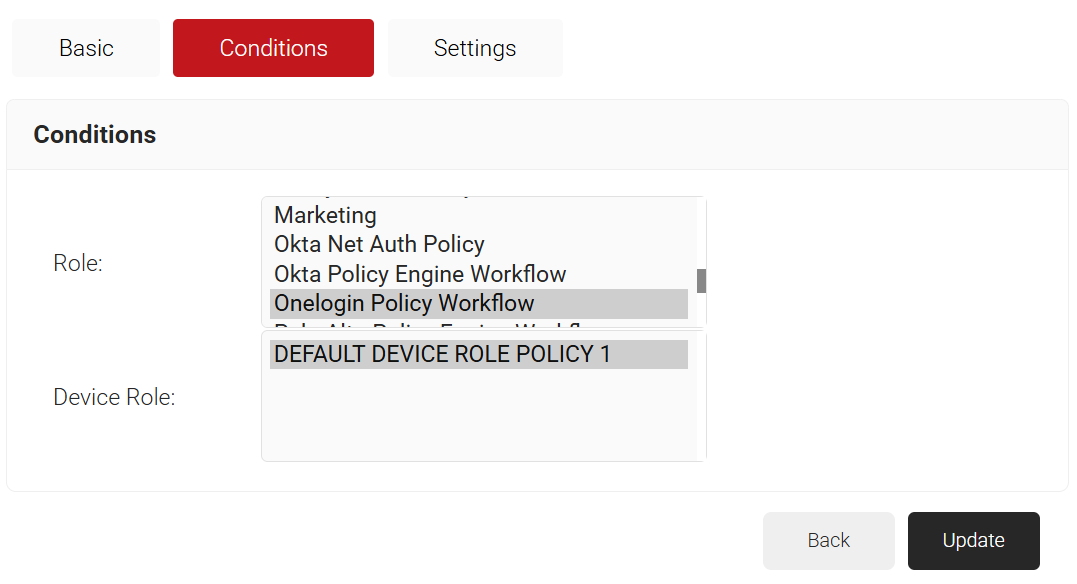Select the Conditions tab

(x=273, y=48)
